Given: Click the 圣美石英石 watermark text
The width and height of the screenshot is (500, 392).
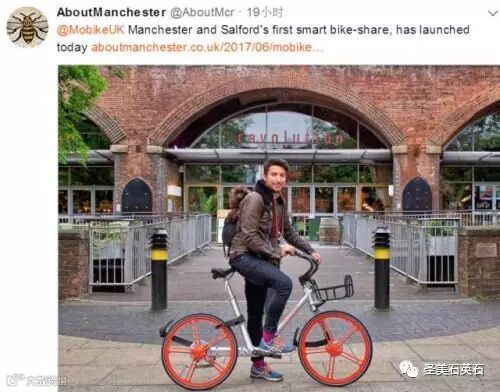Looking at the screenshot, I should pos(454,369).
